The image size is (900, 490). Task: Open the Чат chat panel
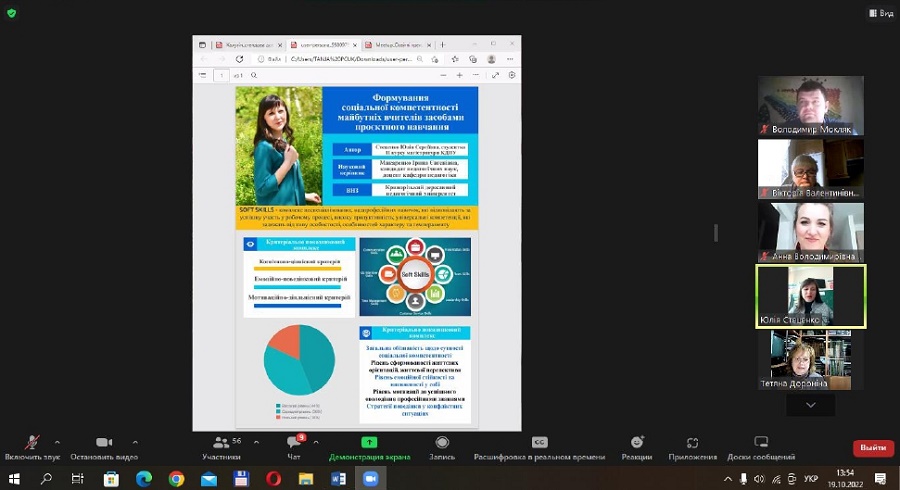[x=294, y=446]
